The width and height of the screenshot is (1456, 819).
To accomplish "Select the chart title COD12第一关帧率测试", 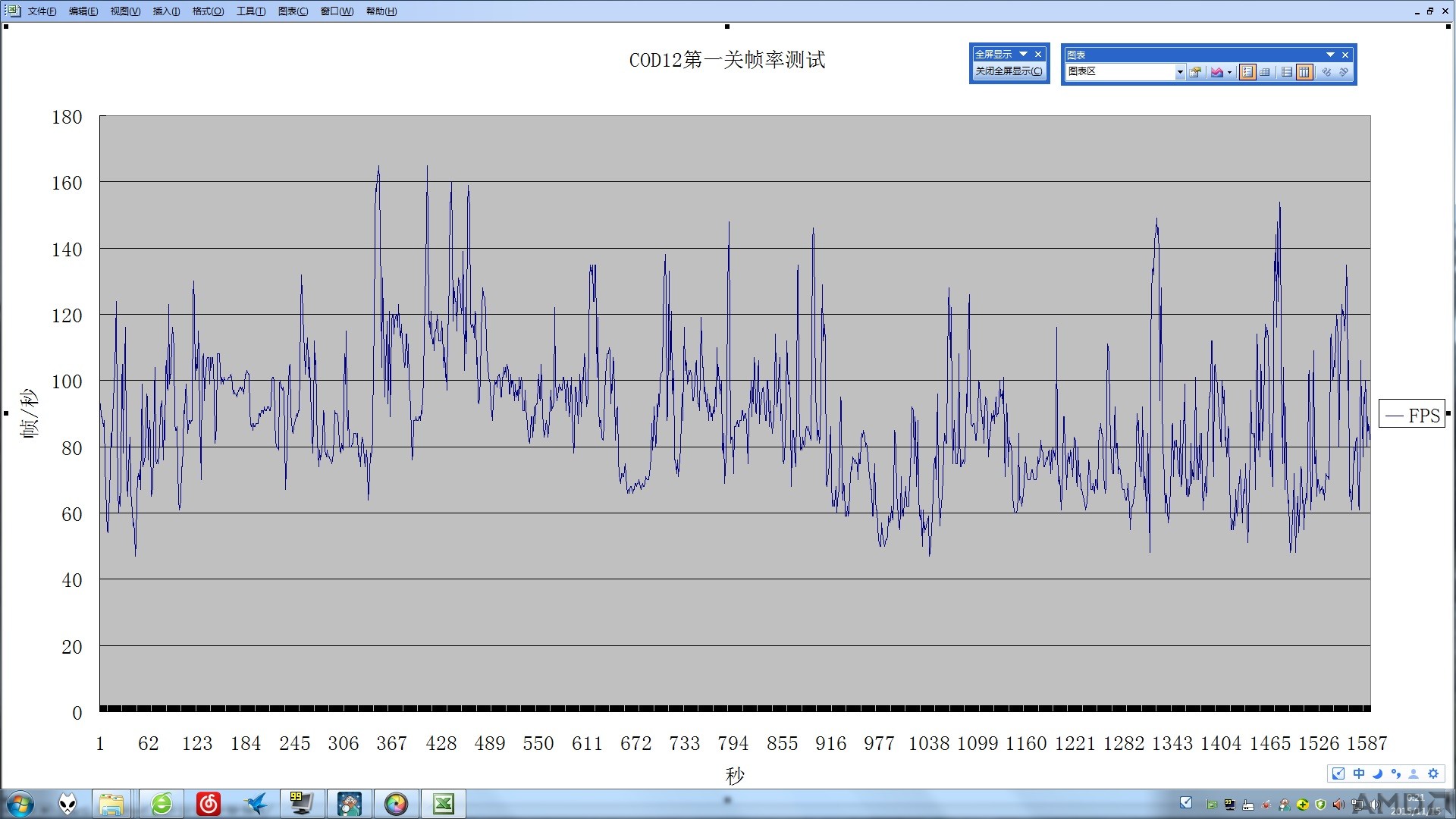I will [x=727, y=60].
